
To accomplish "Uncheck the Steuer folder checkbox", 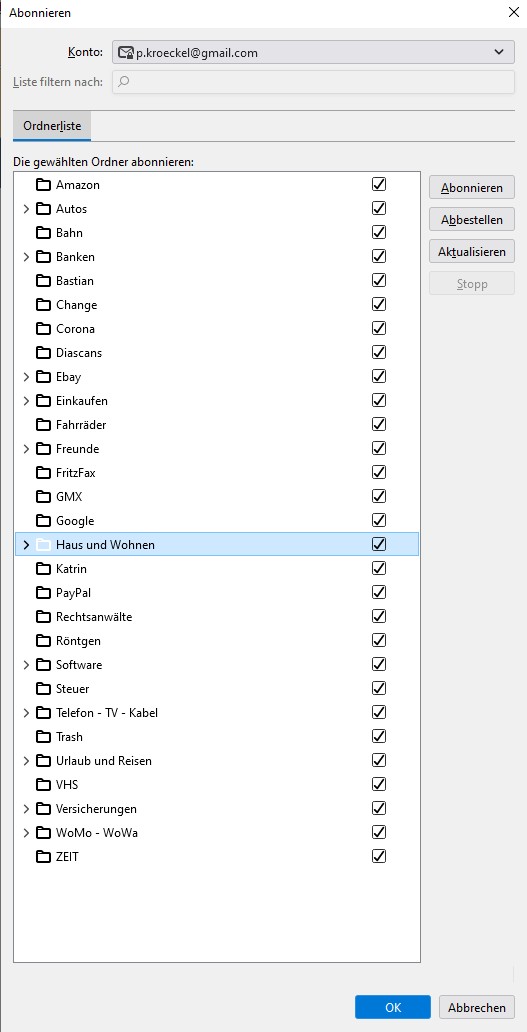I will coord(379,688).
